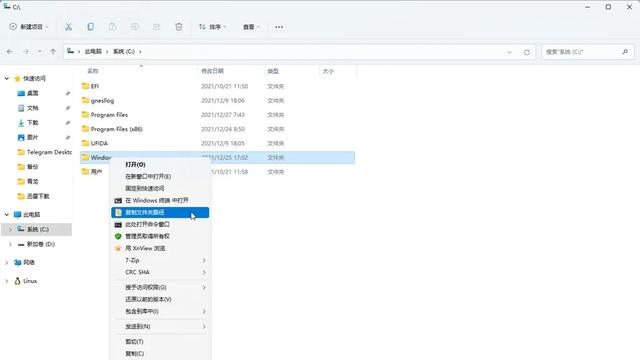Expand the 网络 network node

click(7, 262)
